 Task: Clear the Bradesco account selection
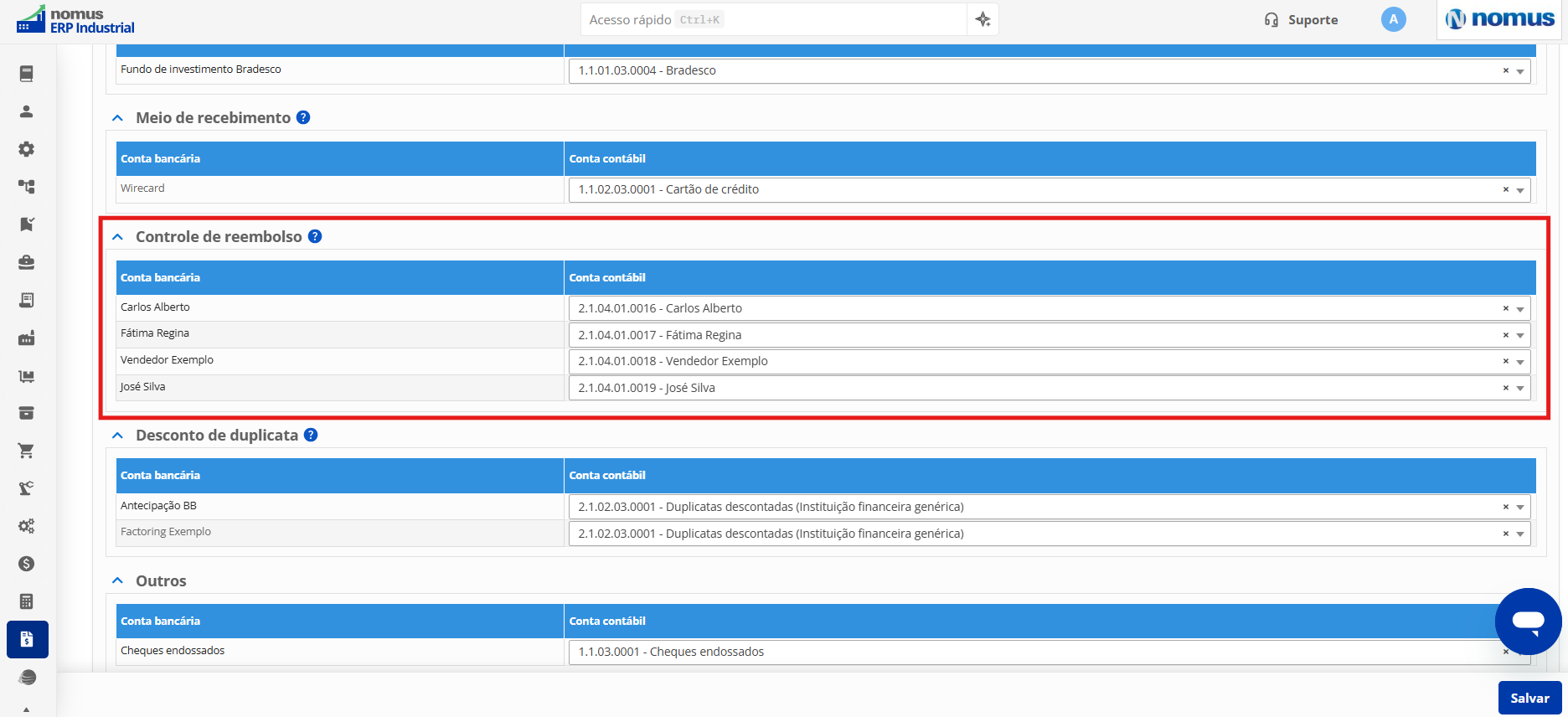[x=1505, y=70]
